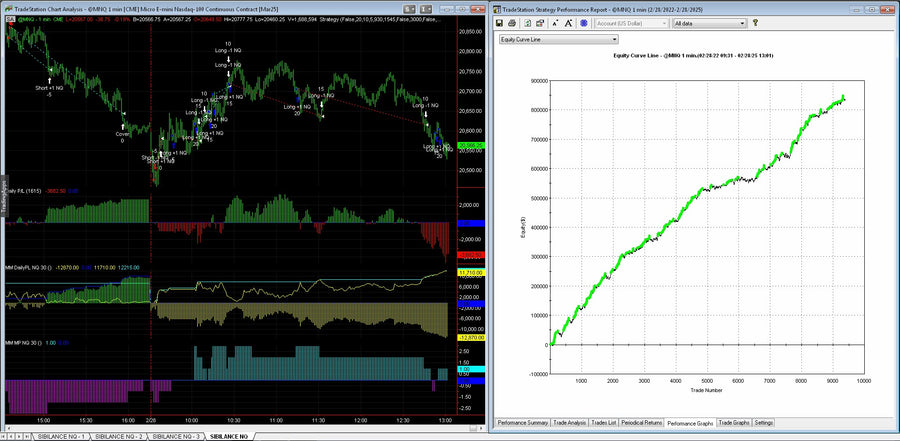Open the Account (US Dollar) dropdown
Viewport: 900px width, 441px height.
[x=632, y=23]
